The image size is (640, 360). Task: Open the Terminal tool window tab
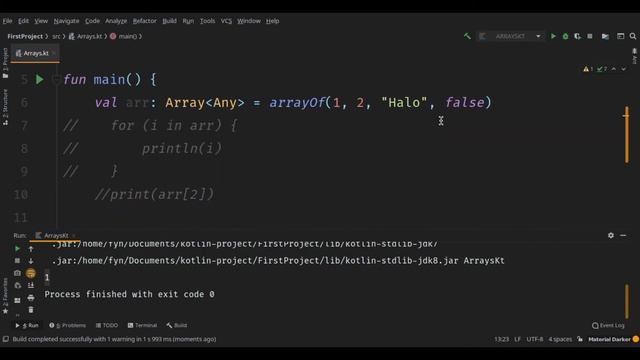[142, 325]
